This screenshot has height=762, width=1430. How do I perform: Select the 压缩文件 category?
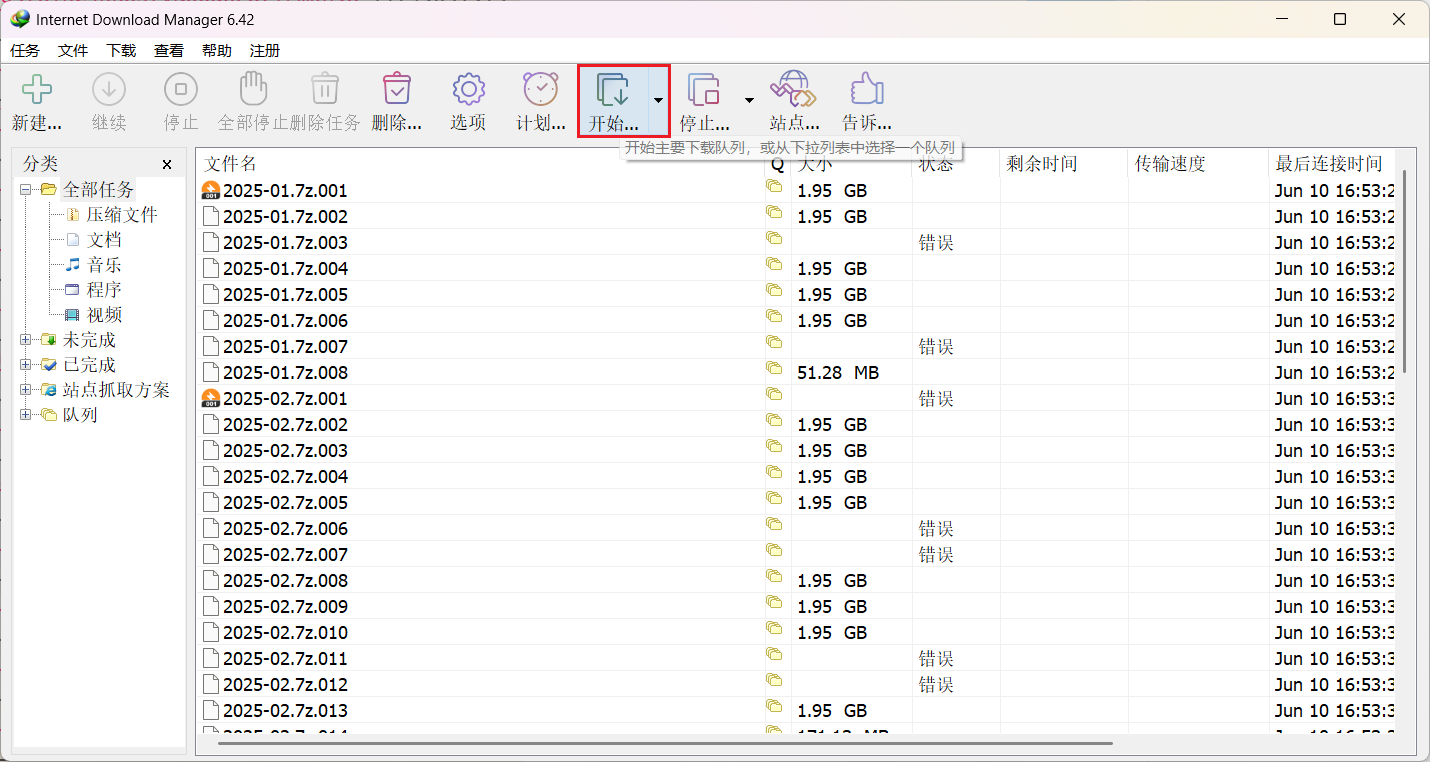click(121, 215)
